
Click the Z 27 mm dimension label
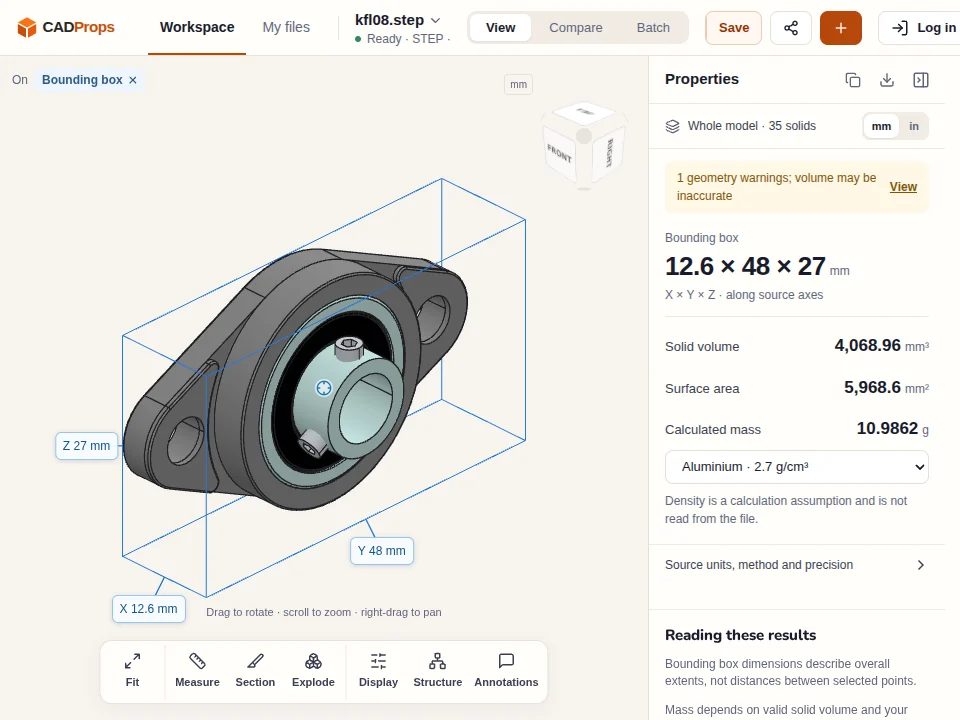coord(86,446)
